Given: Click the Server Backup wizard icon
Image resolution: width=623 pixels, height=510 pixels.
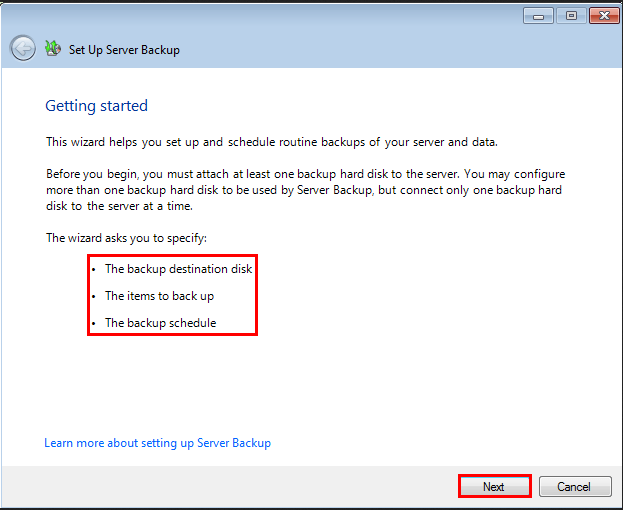Looking at the screenshot, I should 53,48.
